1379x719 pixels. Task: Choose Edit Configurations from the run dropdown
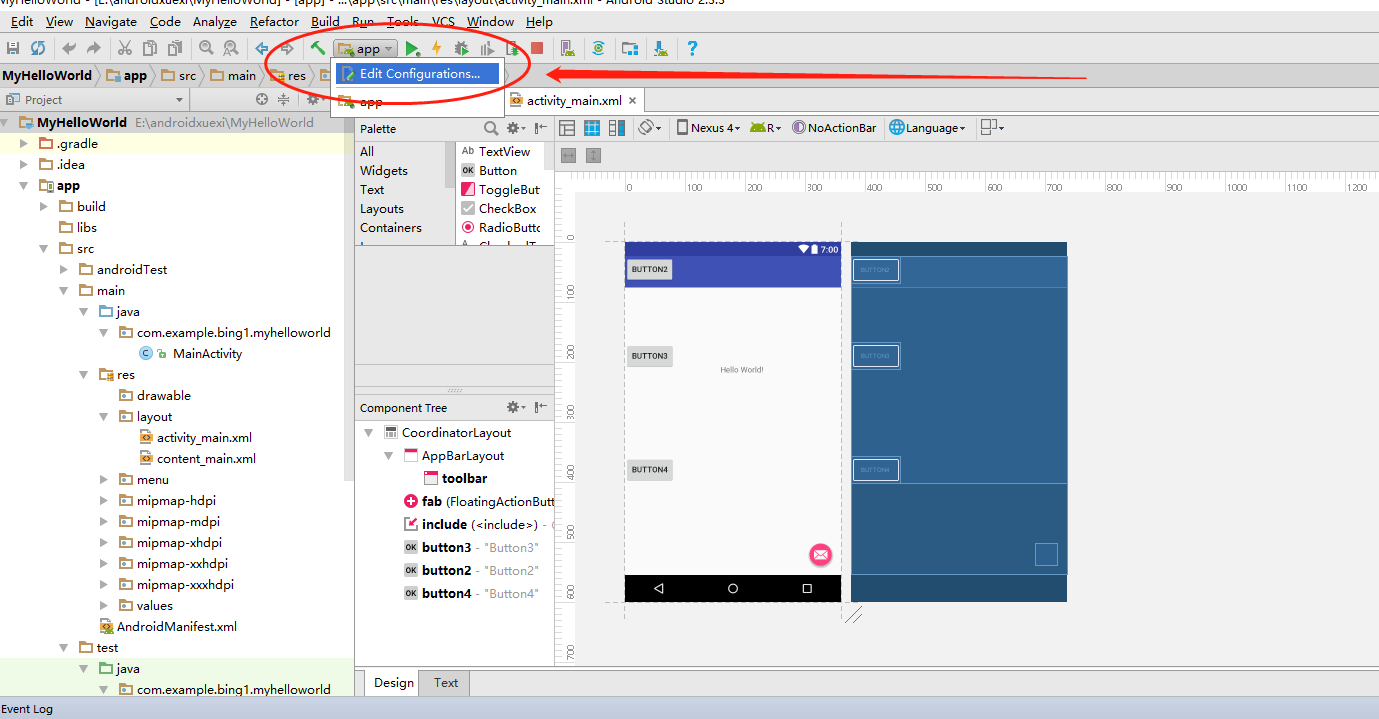[x=417, y=73]
